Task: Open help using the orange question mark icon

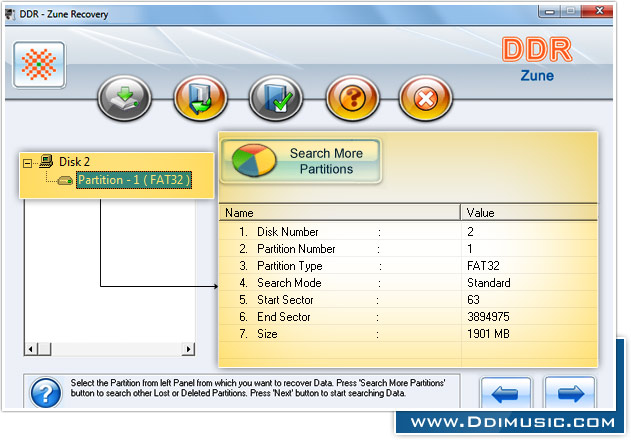Action: tap(353, 98)
